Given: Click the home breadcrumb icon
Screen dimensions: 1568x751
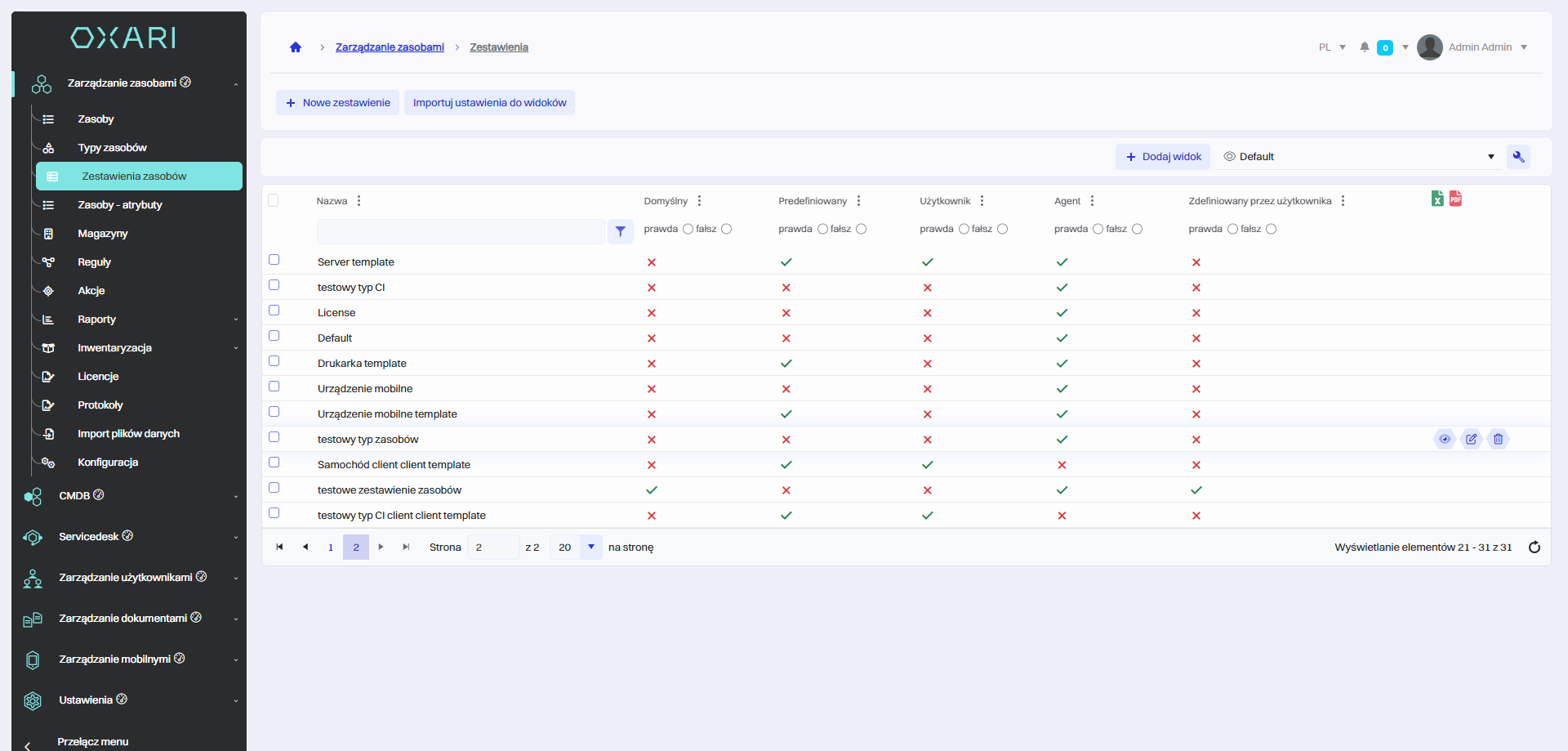Looking at the screenshot, I should [x=296, y=47].
